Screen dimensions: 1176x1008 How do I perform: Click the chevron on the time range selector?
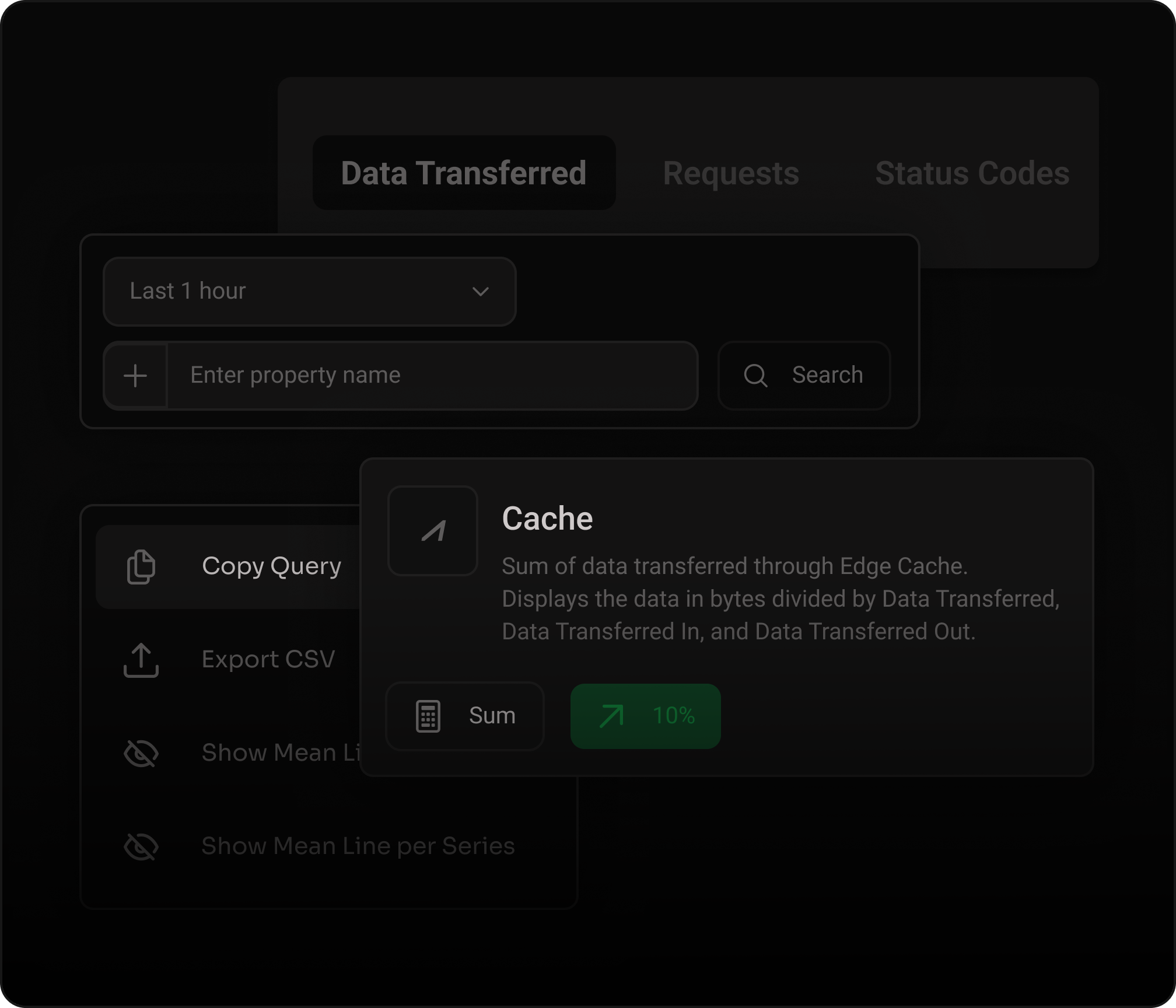480,292
